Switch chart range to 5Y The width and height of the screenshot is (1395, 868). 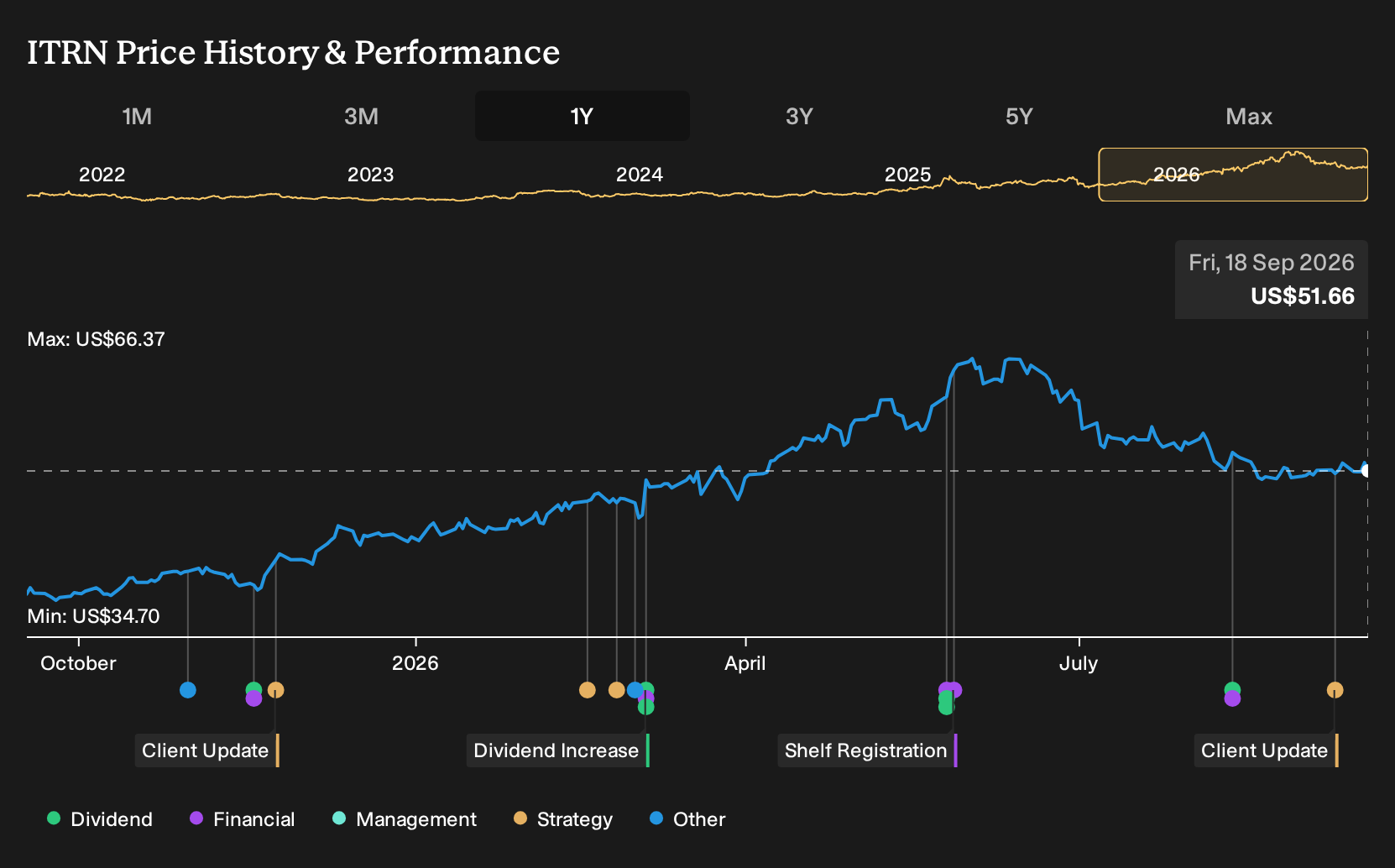[1019, 116]
